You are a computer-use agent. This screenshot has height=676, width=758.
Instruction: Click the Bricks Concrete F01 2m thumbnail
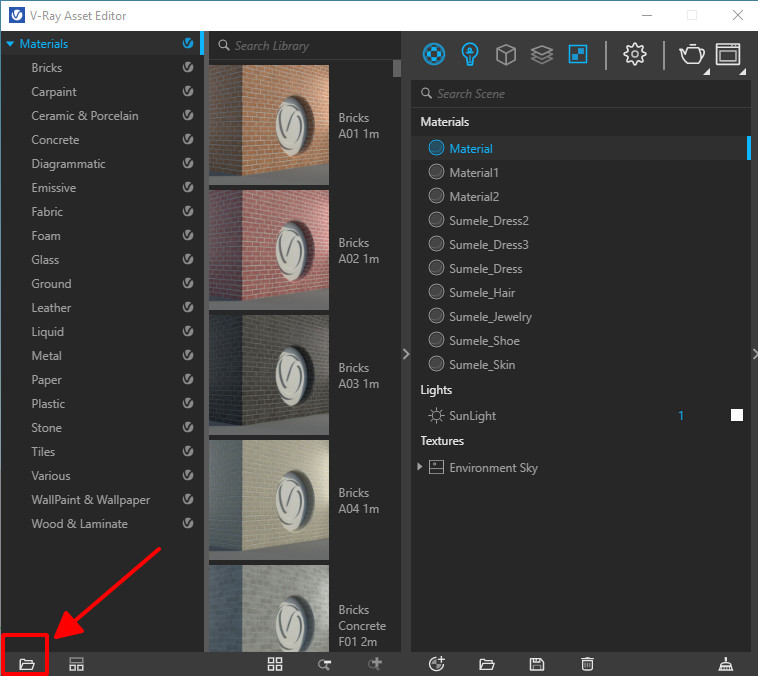269,608
